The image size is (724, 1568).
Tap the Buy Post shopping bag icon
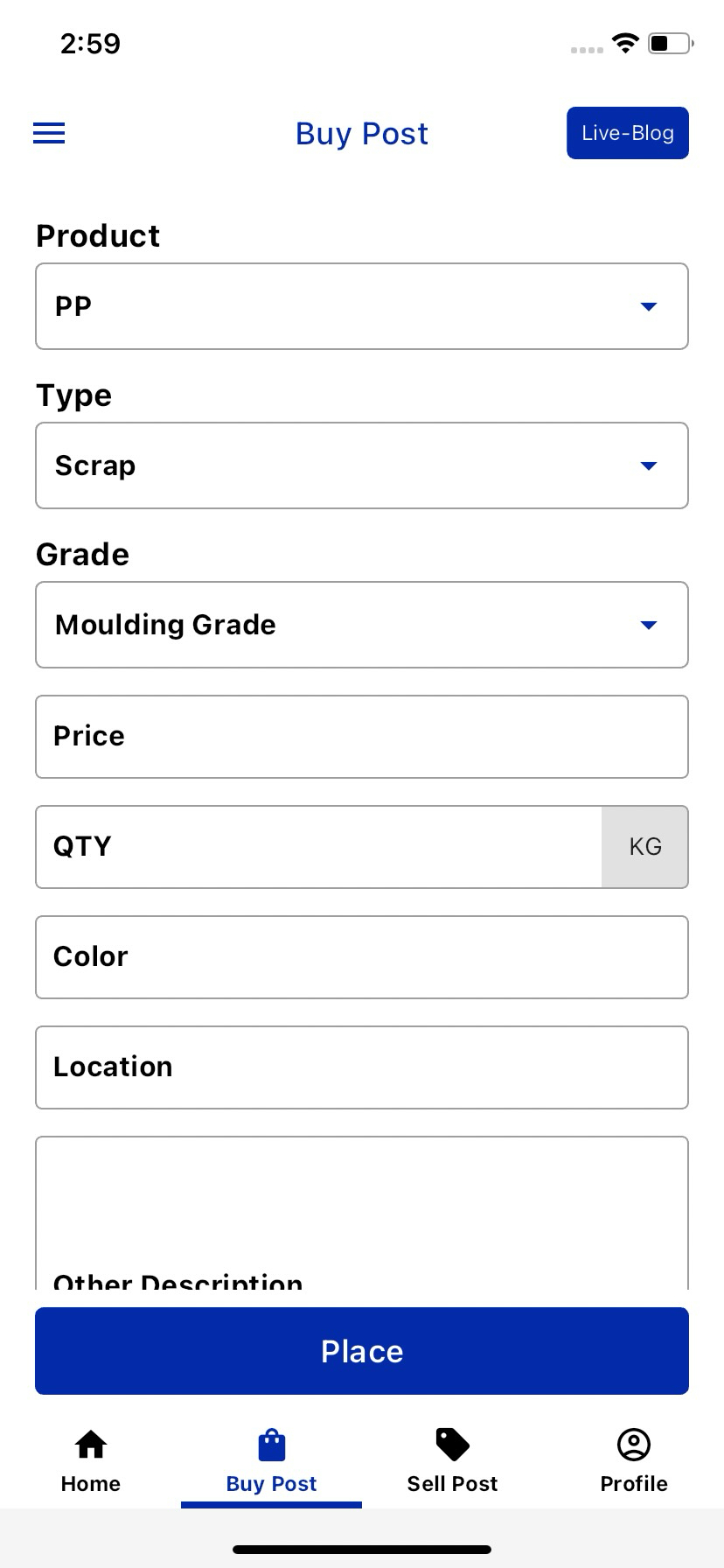[272, 1445]
